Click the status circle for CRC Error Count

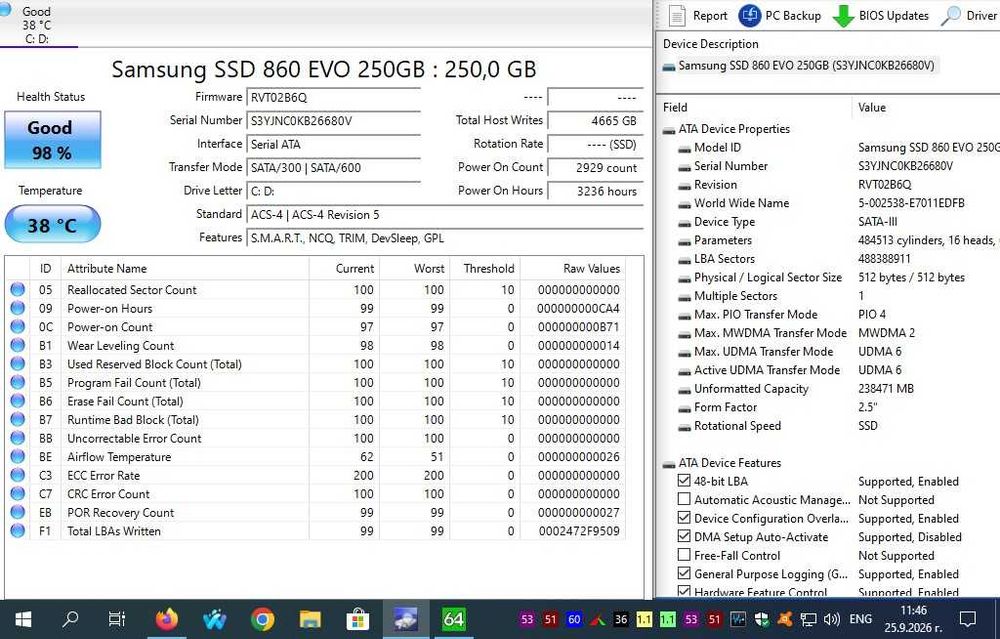[x=18, y=494]
